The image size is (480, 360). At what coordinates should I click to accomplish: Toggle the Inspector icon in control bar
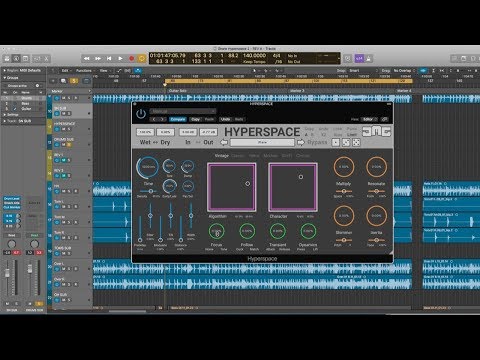click(16, 59)
